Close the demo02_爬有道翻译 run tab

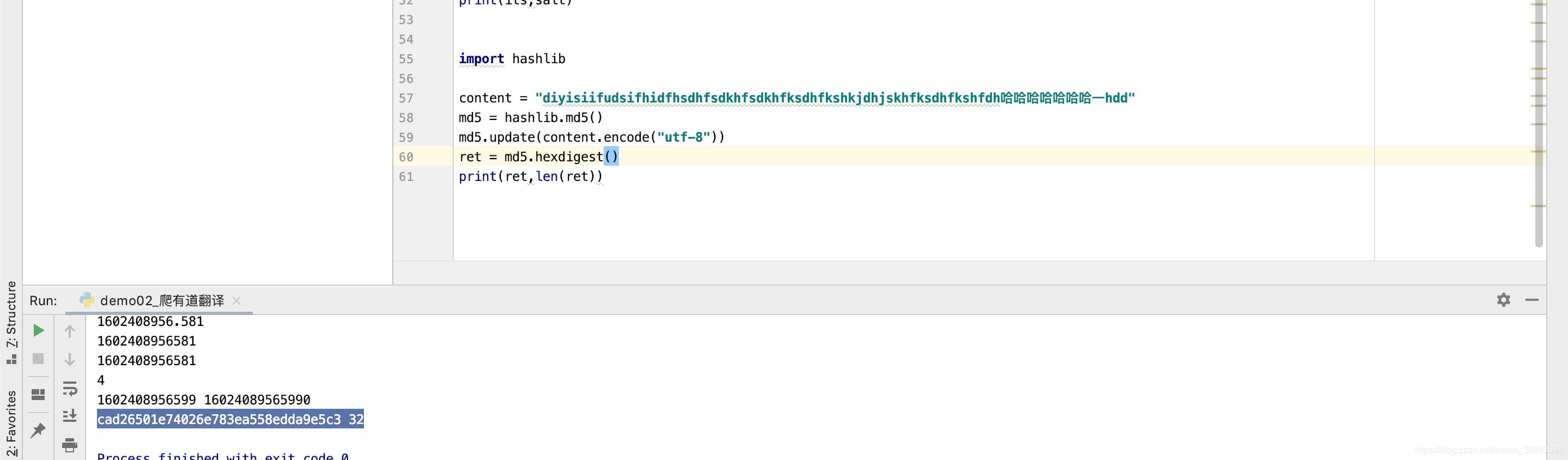tap(237, 301)
